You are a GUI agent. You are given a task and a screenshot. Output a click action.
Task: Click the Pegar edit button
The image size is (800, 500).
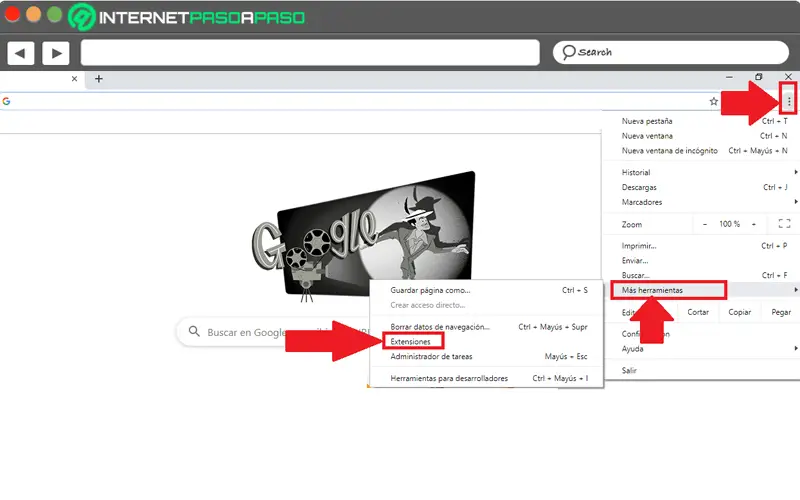[781, 312]
